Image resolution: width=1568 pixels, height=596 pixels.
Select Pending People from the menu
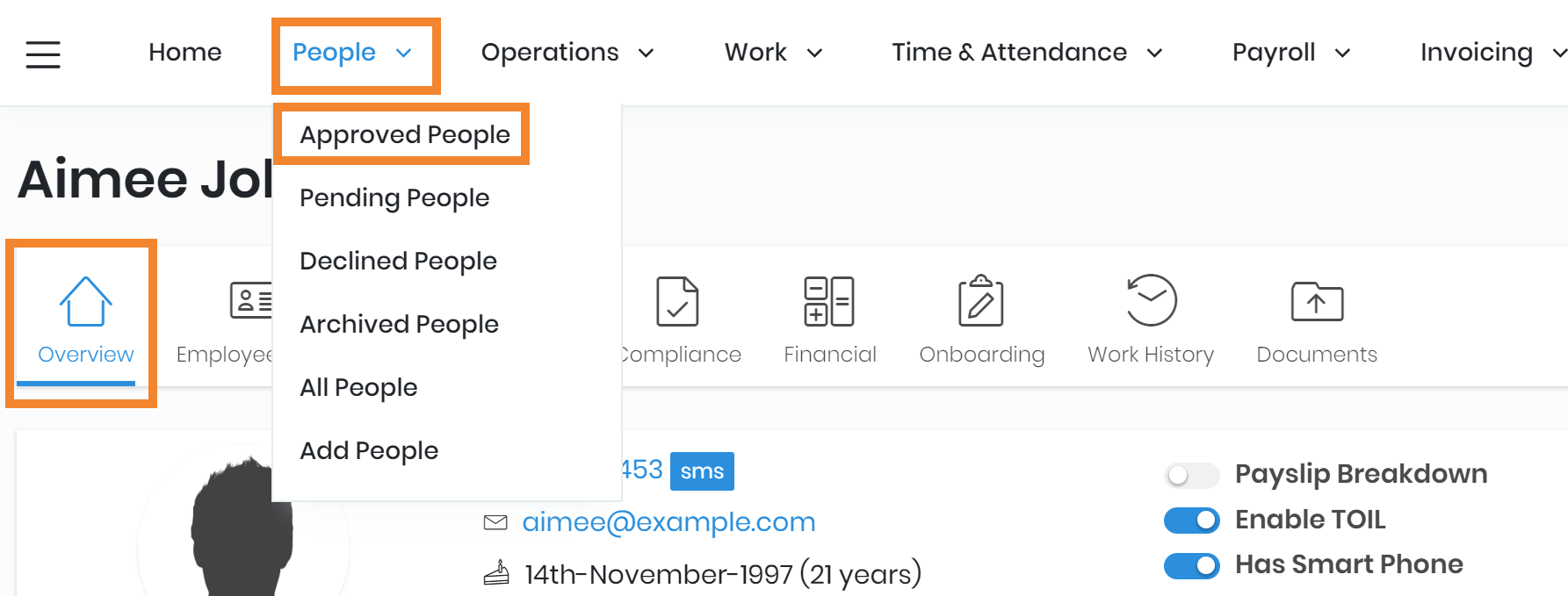click(x=394, y=198)
